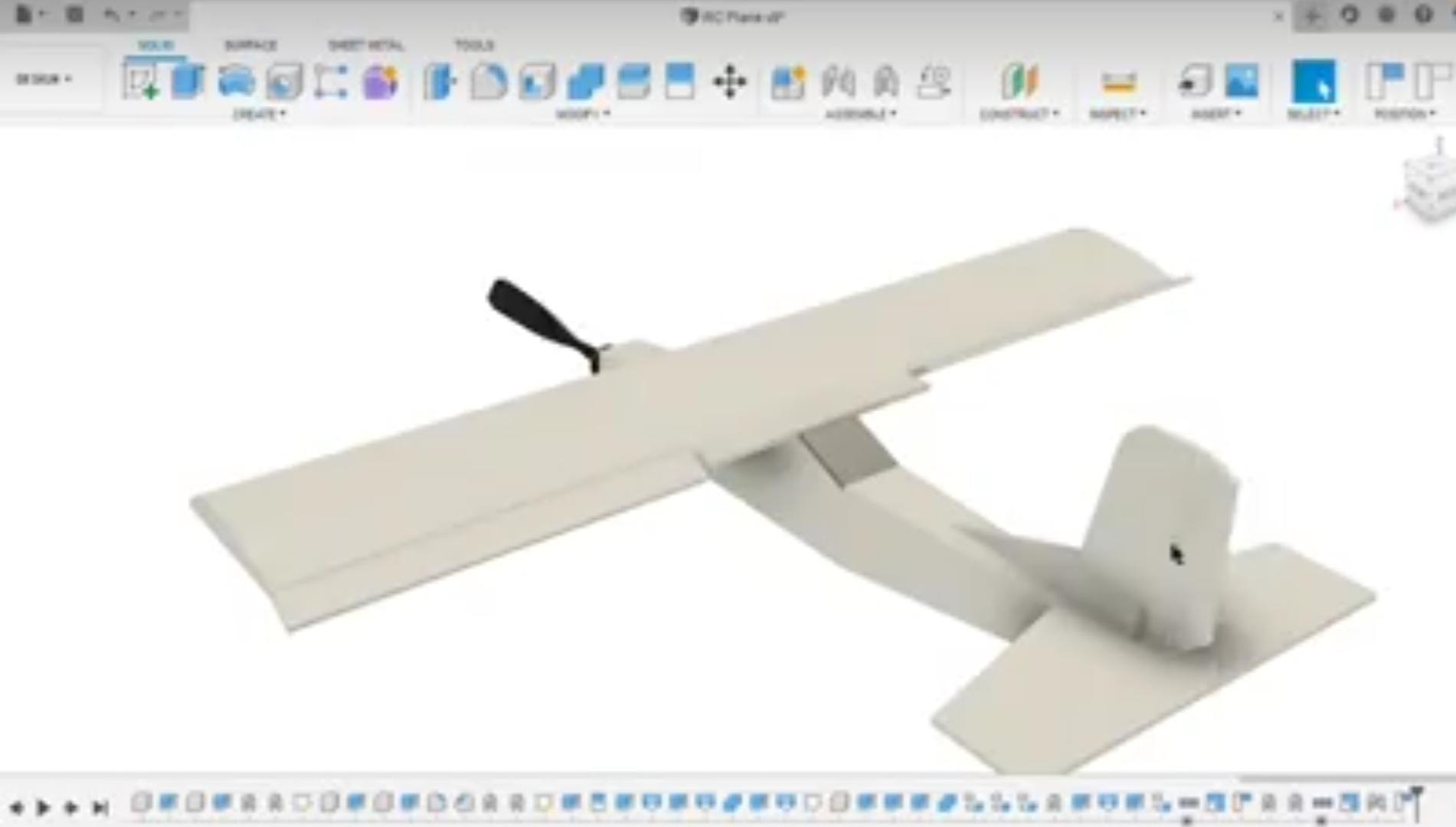Switch to the Surface tab
Image resolution: width=1456 pixels, height=827 pixels.
250,45
